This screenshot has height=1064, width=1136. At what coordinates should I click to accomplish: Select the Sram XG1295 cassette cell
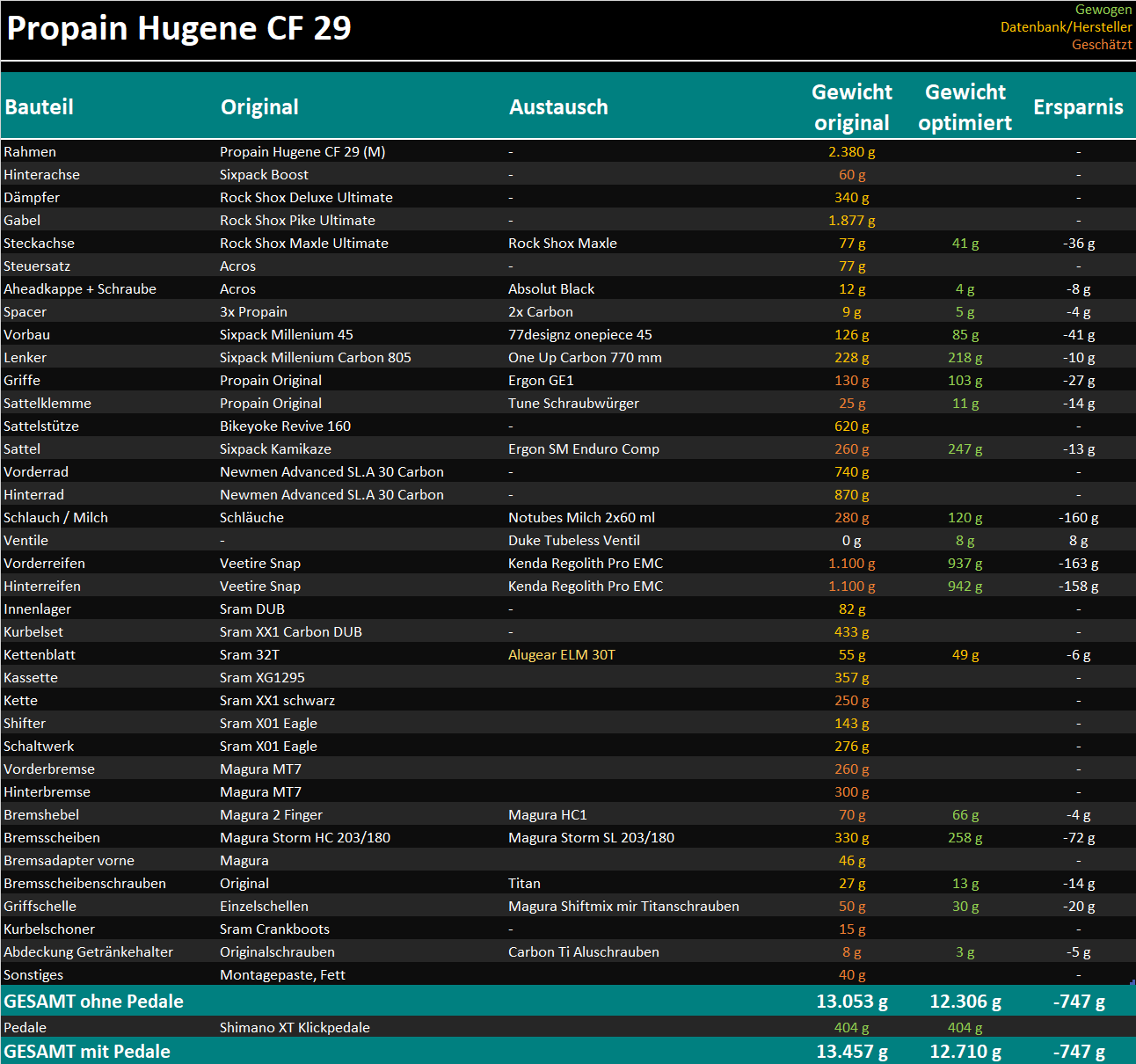pyautogui.click(x=262, y=678)
